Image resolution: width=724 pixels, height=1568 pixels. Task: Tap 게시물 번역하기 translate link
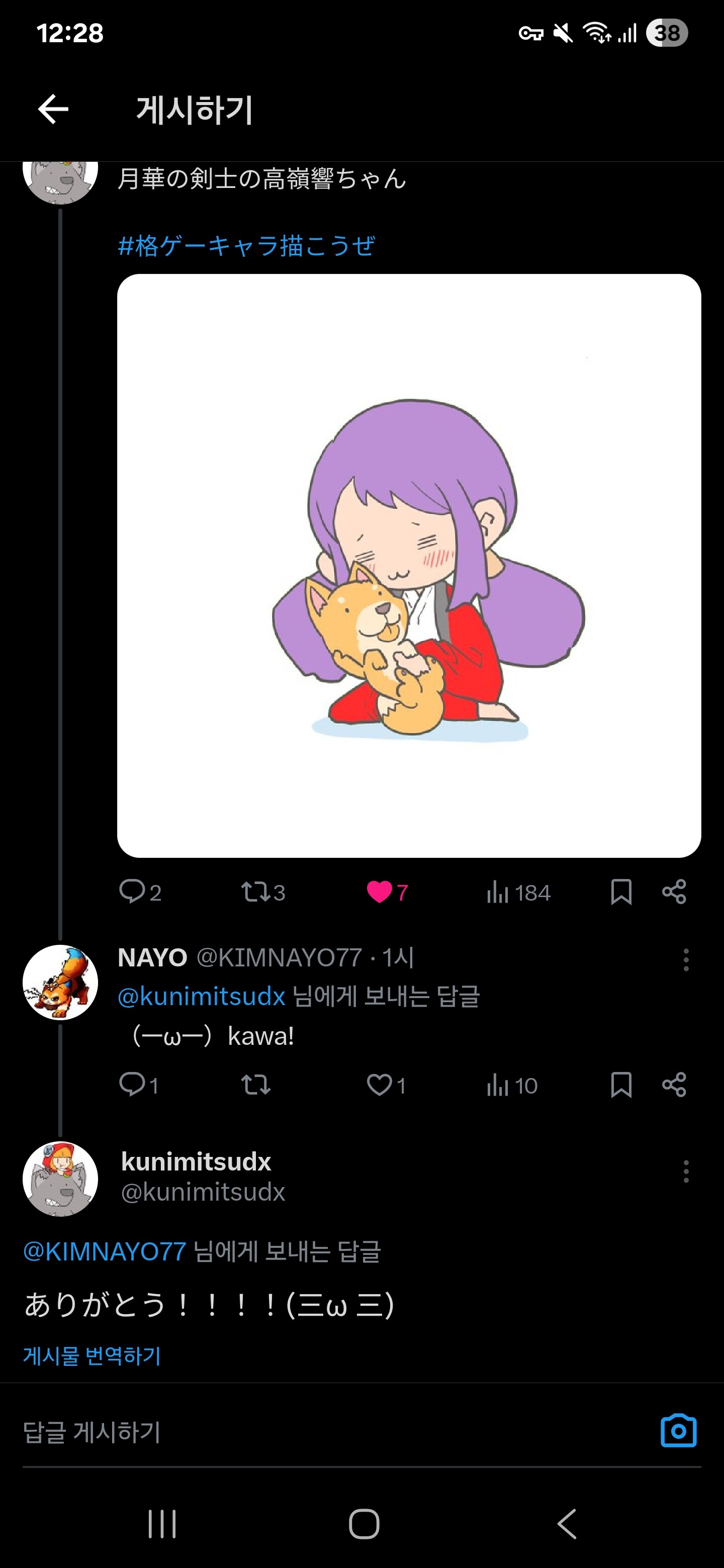(92, 1355)
